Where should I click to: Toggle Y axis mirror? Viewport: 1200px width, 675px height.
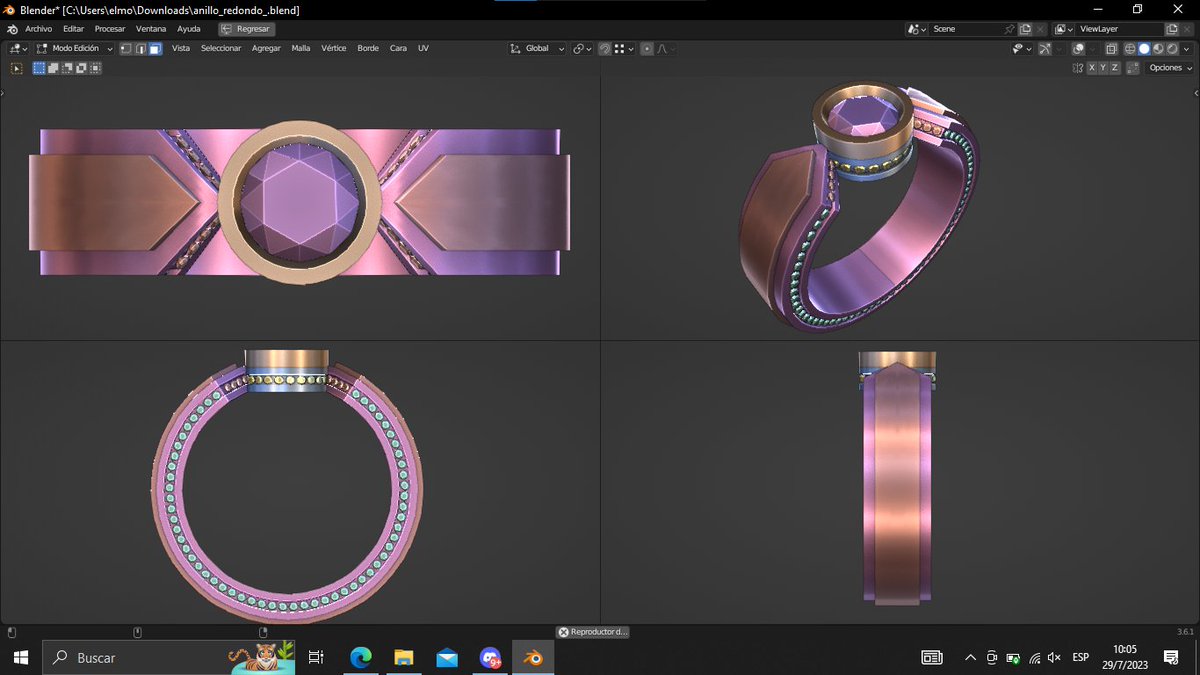(x=1103, y=68)
